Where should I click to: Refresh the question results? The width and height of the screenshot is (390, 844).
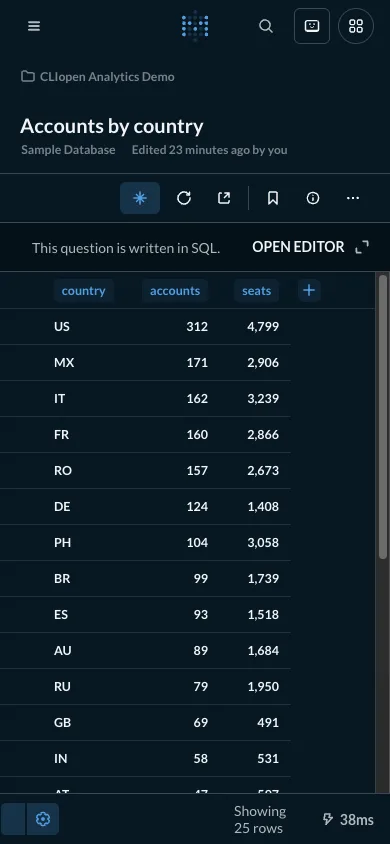[184, 198]
